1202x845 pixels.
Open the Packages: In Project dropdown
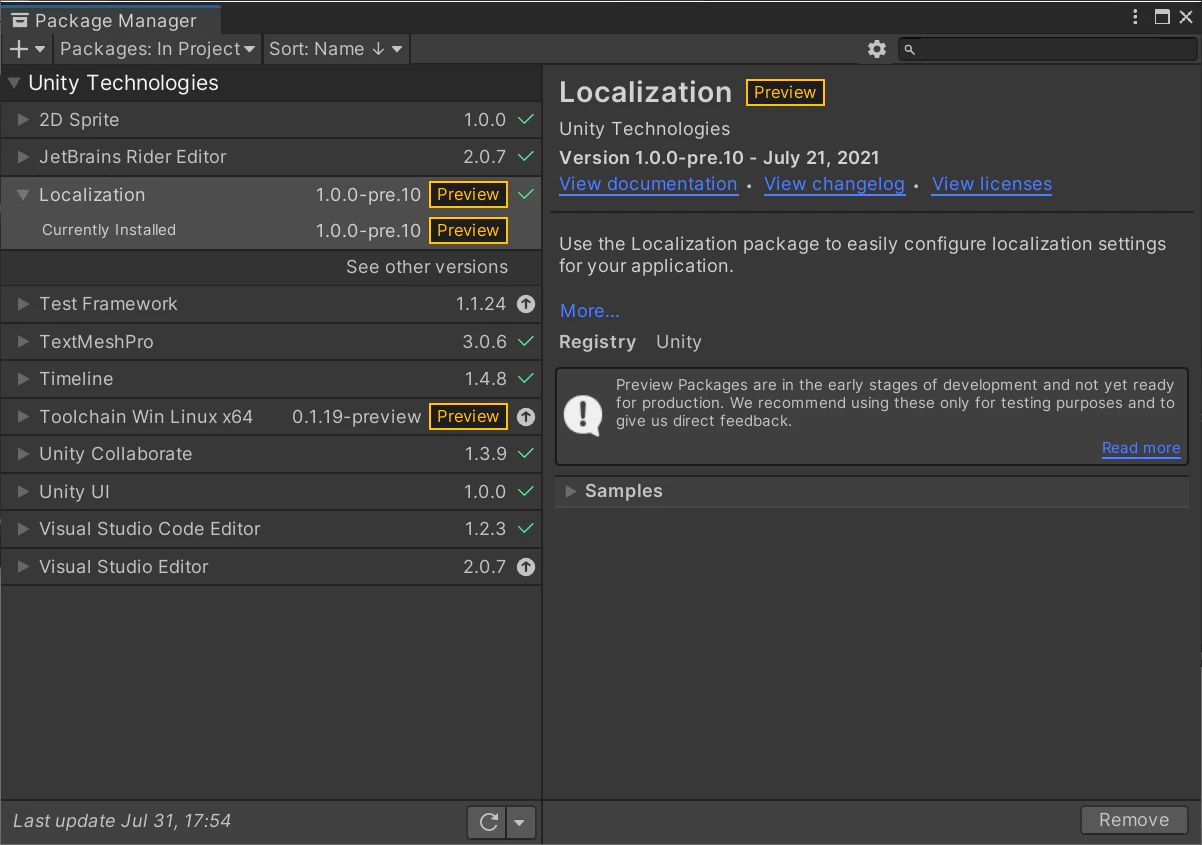pyautogui.click(x=158, y=49)
